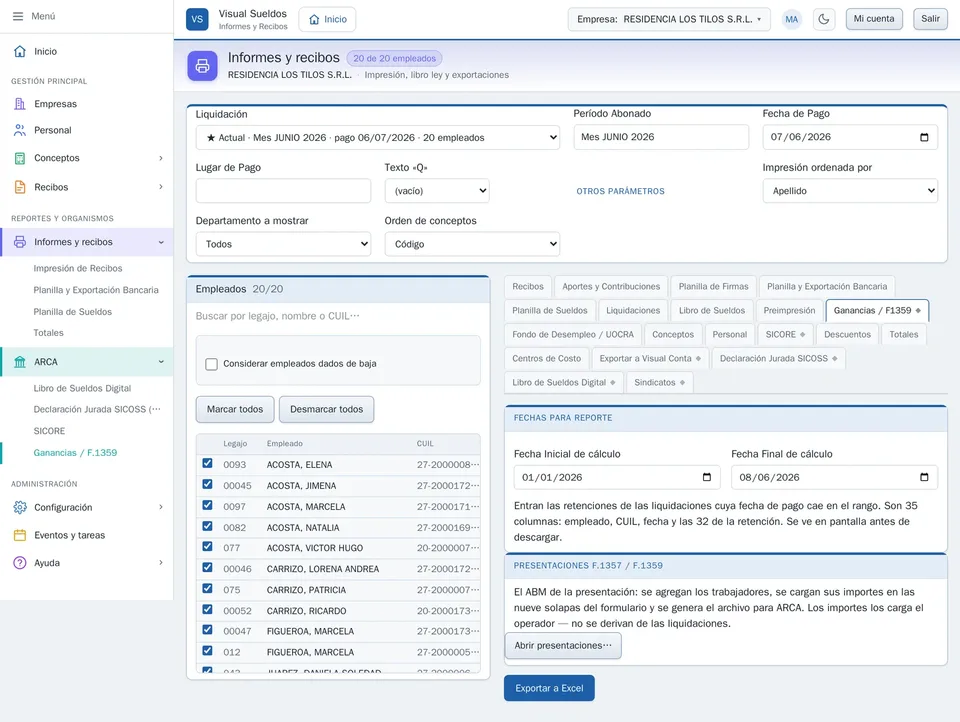Open the OTROS PARÁMETROS link
Viewport: 960px width, 722px height.
click(620, 191)
